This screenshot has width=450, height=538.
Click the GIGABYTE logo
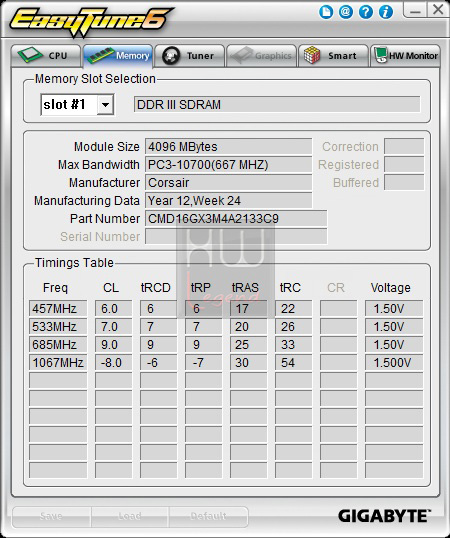click(384, 516)
